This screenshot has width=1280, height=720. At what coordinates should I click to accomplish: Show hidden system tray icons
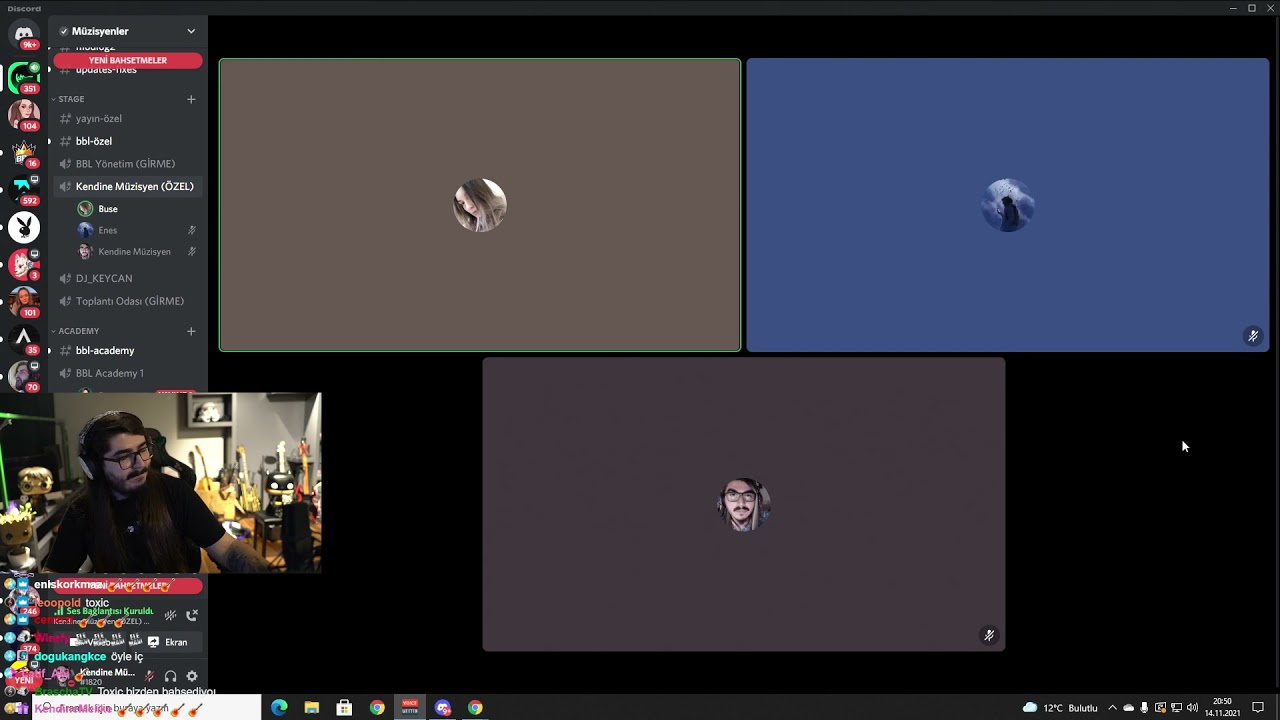[x=1112, y=707]
